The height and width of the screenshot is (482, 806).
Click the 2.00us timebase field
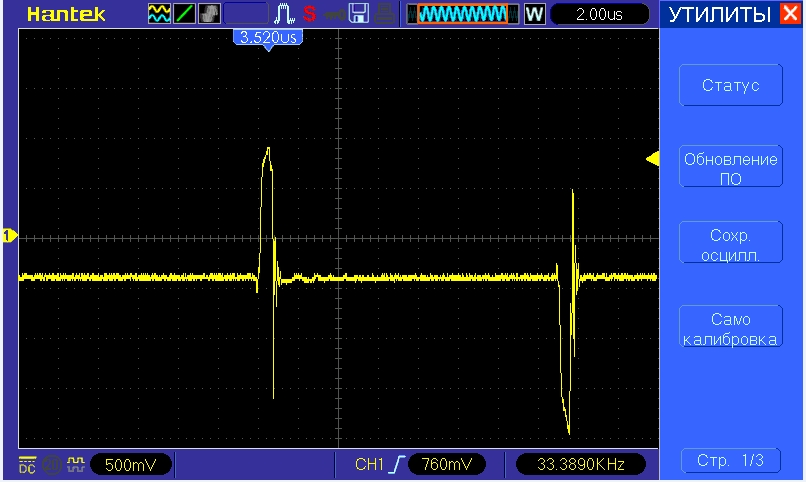click(600, 15)
